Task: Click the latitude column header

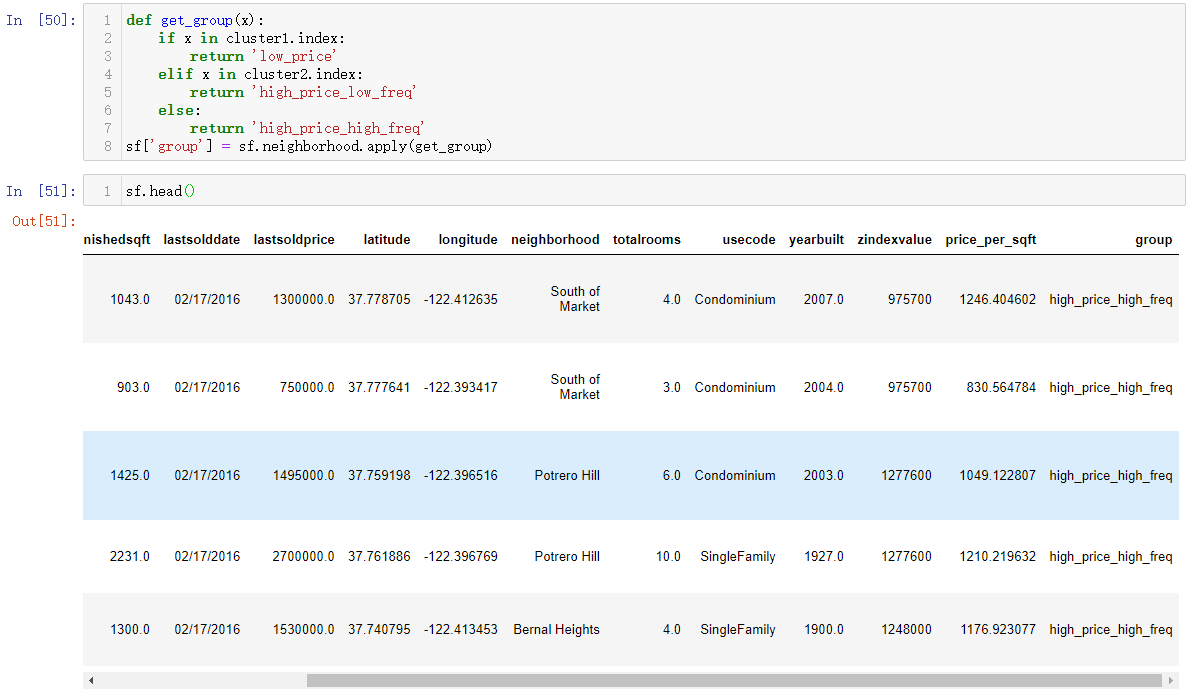Action: point(386,240)
